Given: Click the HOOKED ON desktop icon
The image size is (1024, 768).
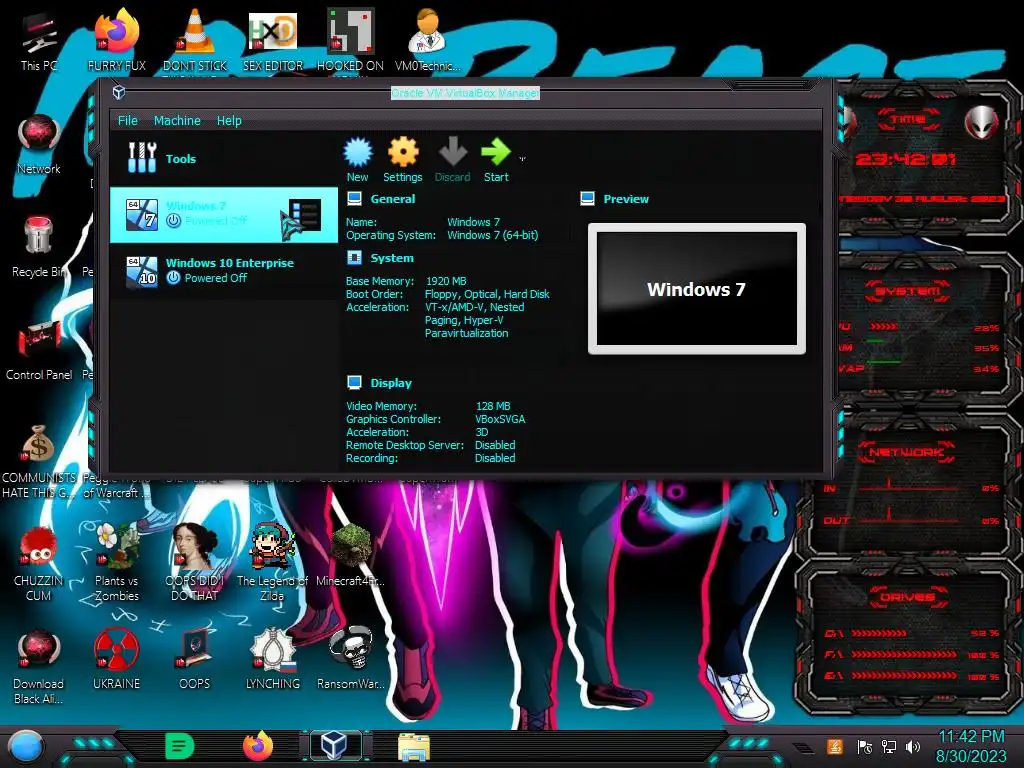Looking at the screenshot, I should 350,40.
